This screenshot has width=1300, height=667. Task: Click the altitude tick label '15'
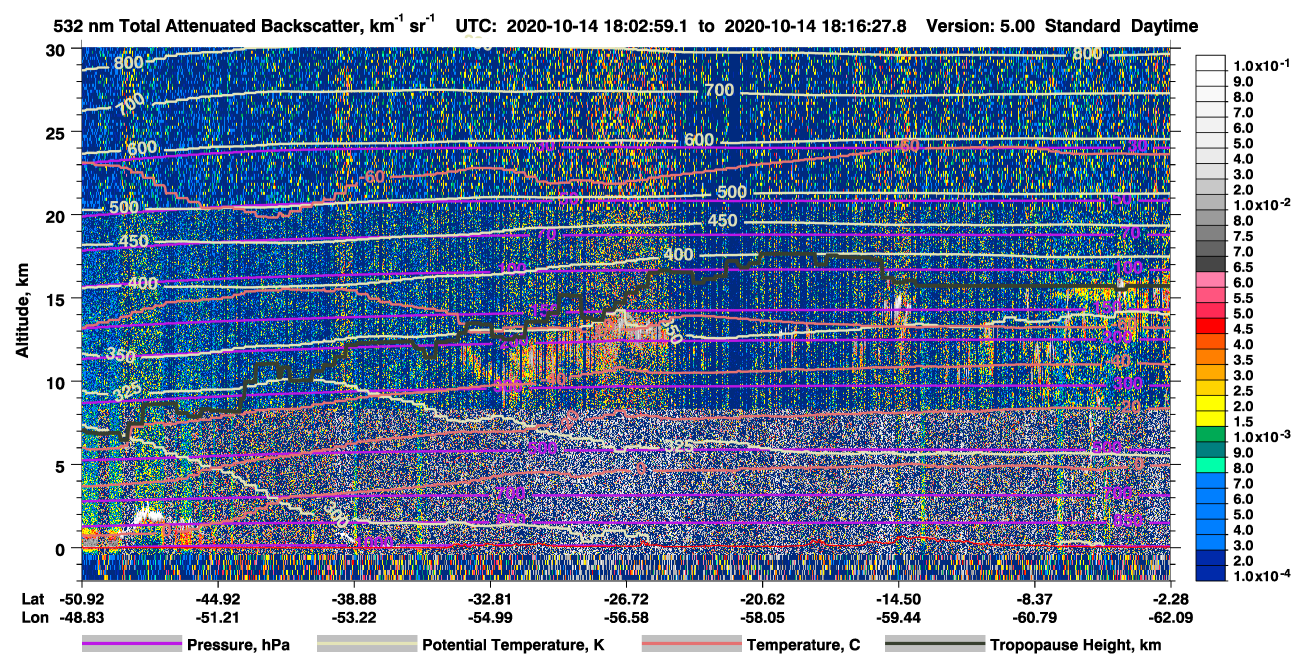(57, 299)
